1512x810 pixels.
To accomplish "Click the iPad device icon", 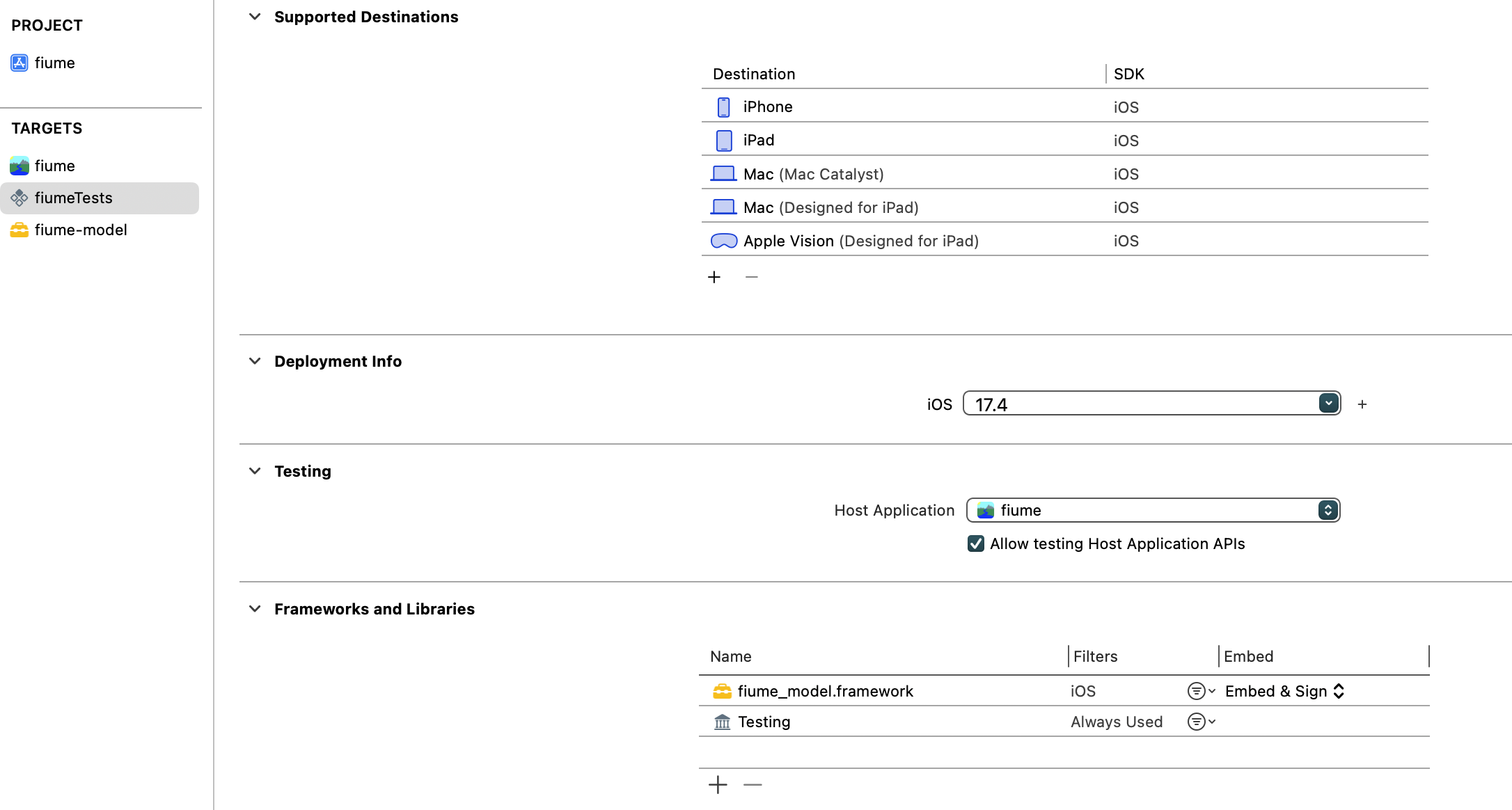I will tap(724, 141).
